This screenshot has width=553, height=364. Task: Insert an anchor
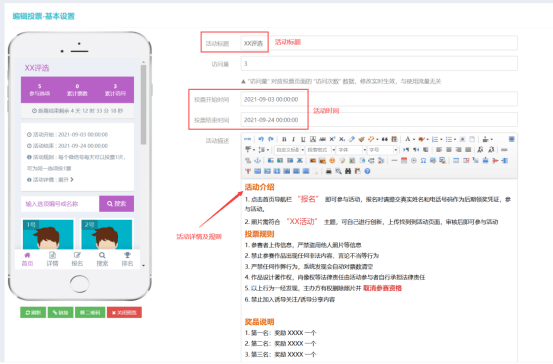(257, 160)
